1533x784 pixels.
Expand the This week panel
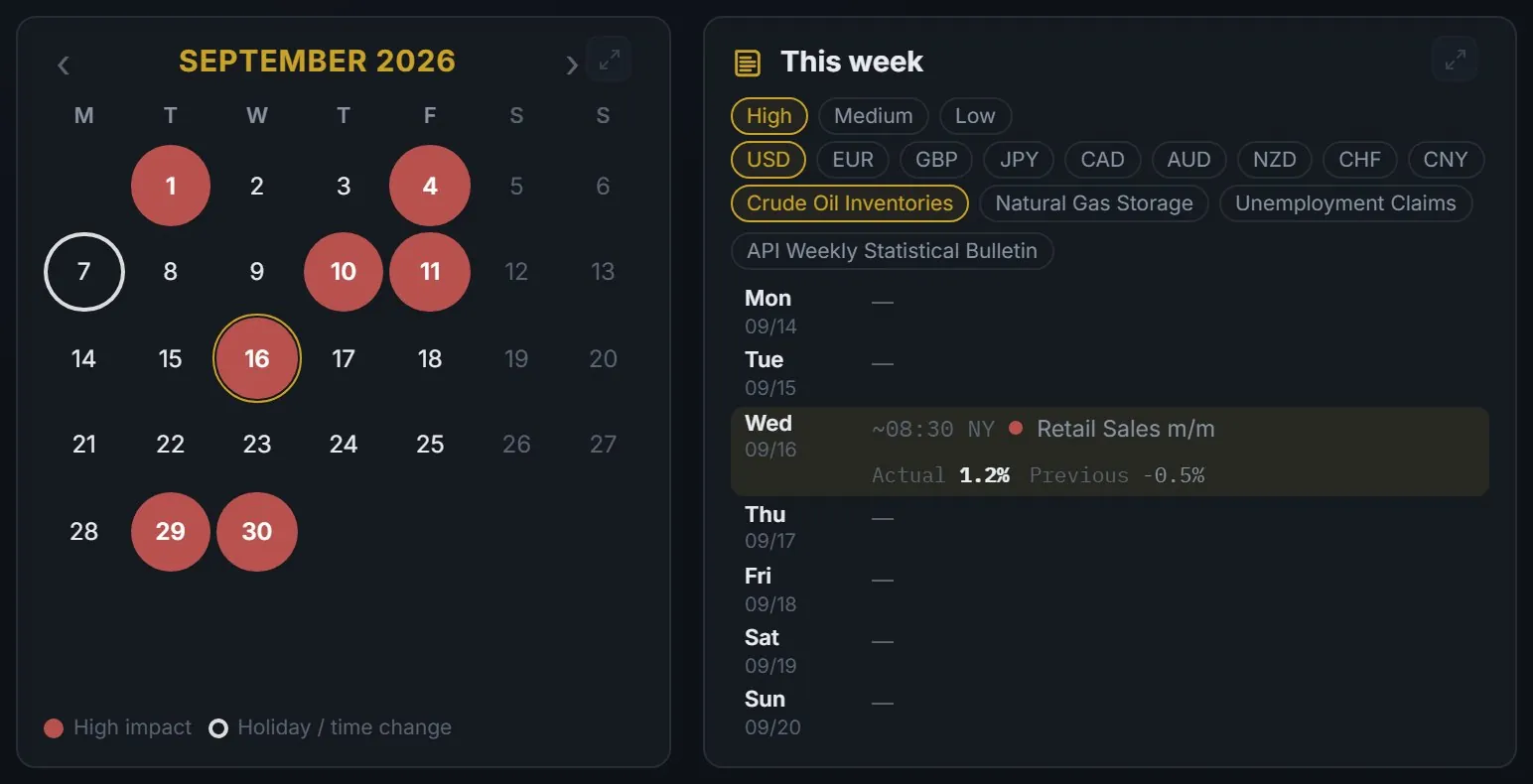click(x=1455, y=60)
